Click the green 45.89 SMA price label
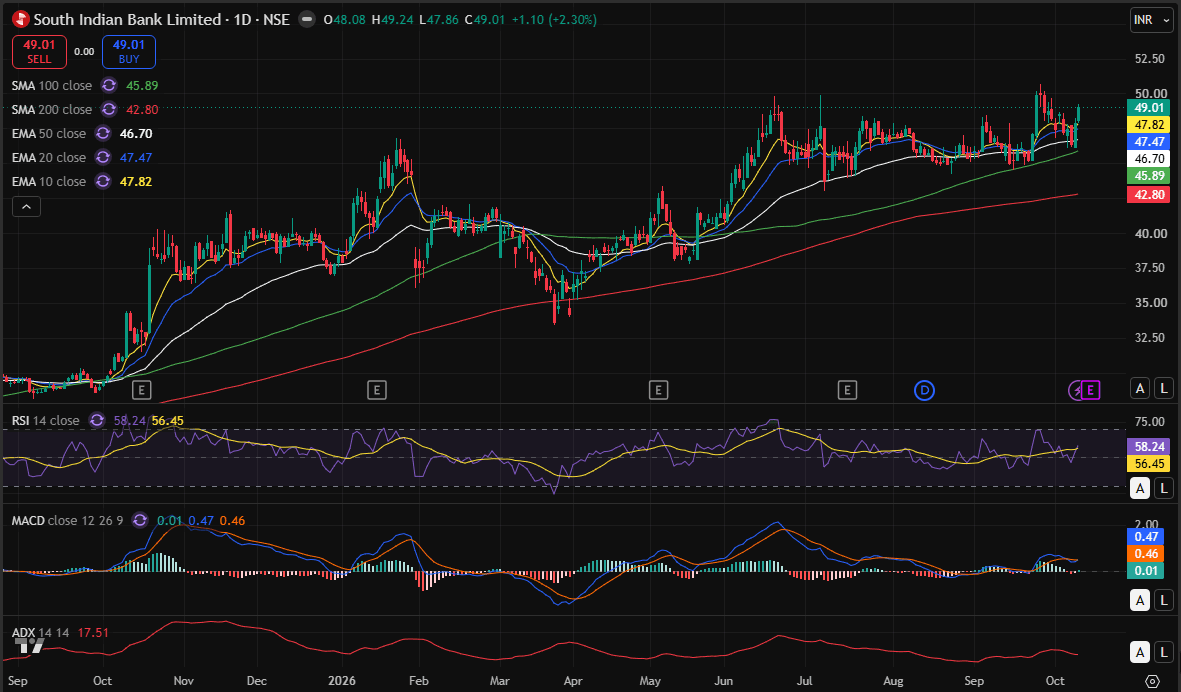Viewport: 1181px width, 692px height. pos(1149,176)
